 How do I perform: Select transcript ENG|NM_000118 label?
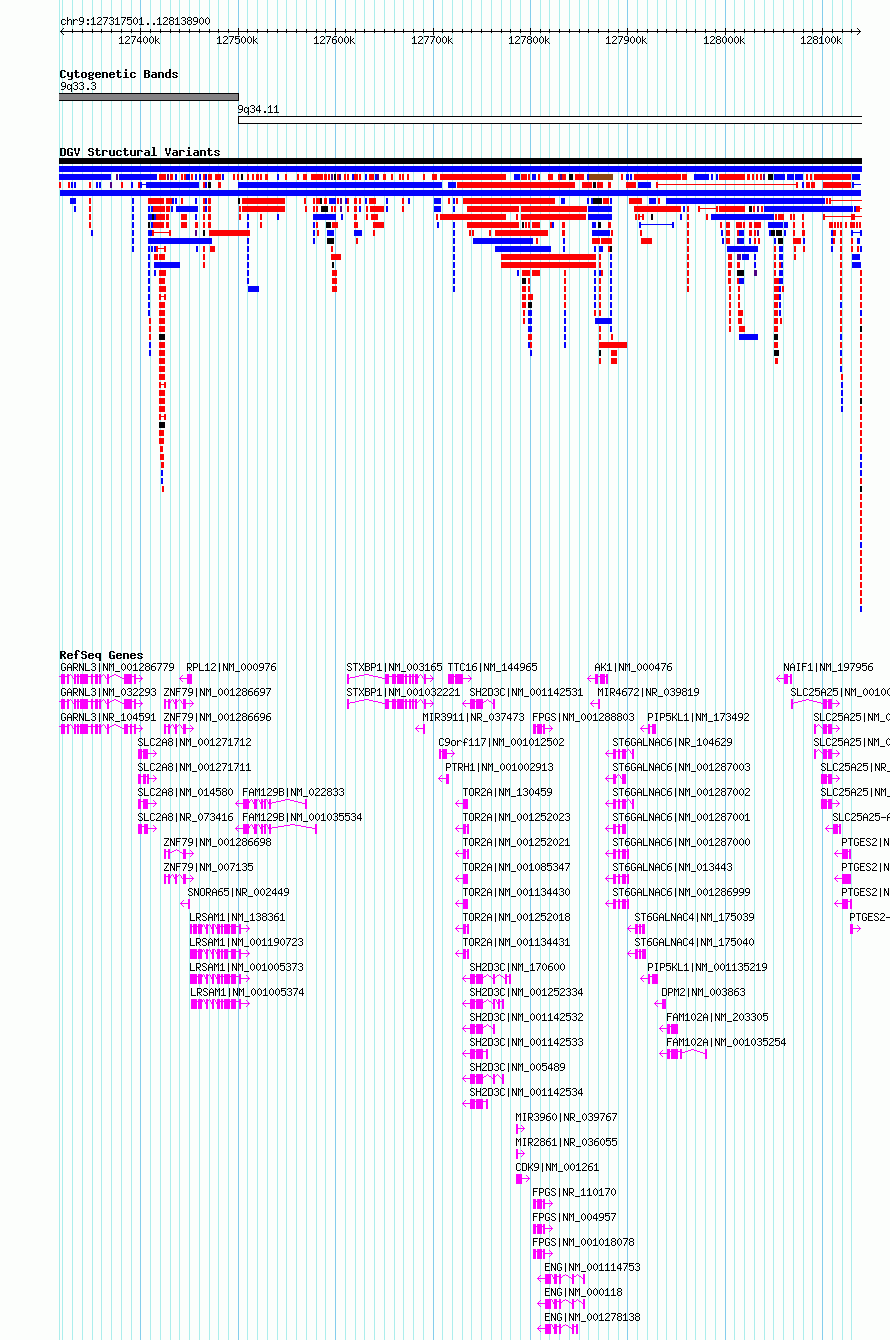pos(584,1292)
